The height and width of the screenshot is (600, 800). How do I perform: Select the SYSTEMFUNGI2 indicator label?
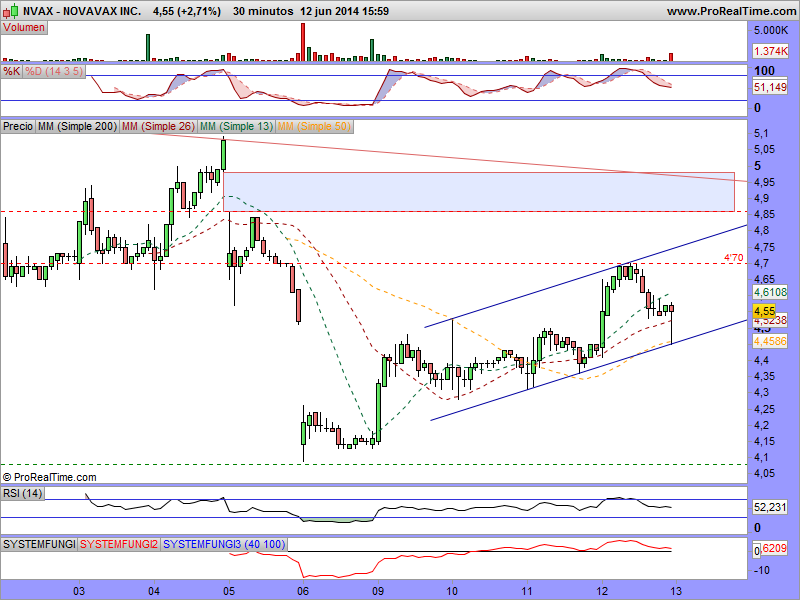pyautogui.click(x=119, y=544)
